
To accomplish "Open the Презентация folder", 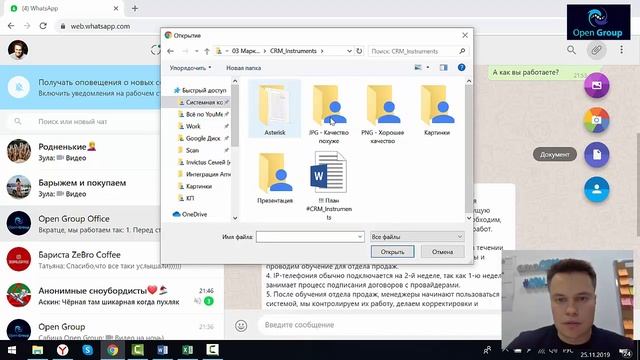I will click(x=275, y=178).
